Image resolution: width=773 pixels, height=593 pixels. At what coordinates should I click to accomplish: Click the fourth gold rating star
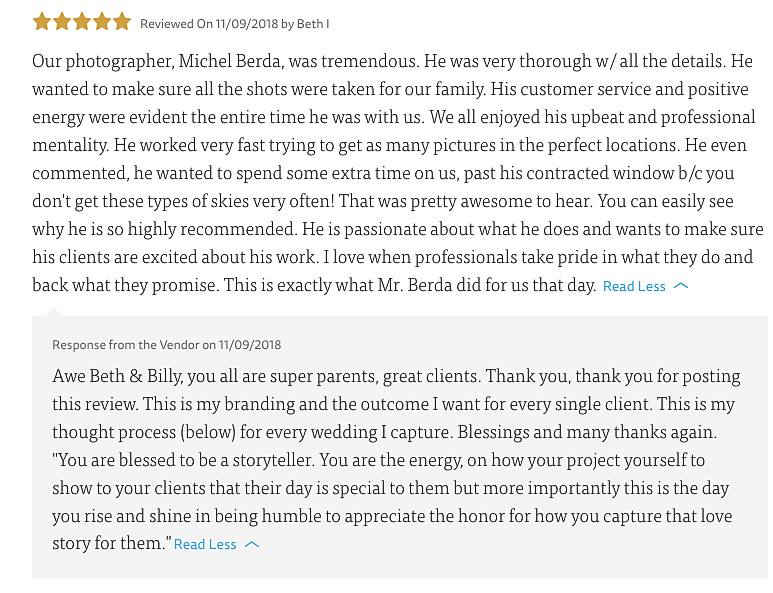[x=101, y=21]
